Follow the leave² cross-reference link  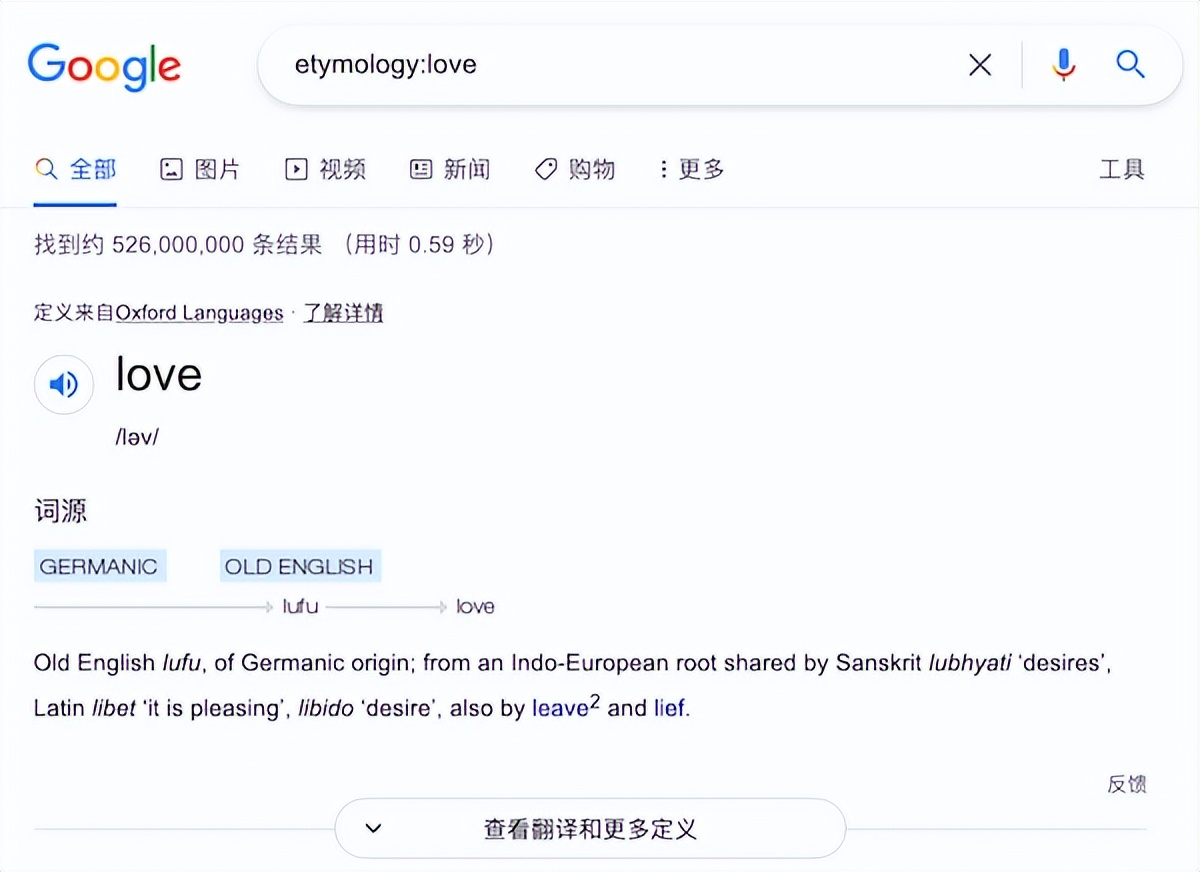(561, 707)
